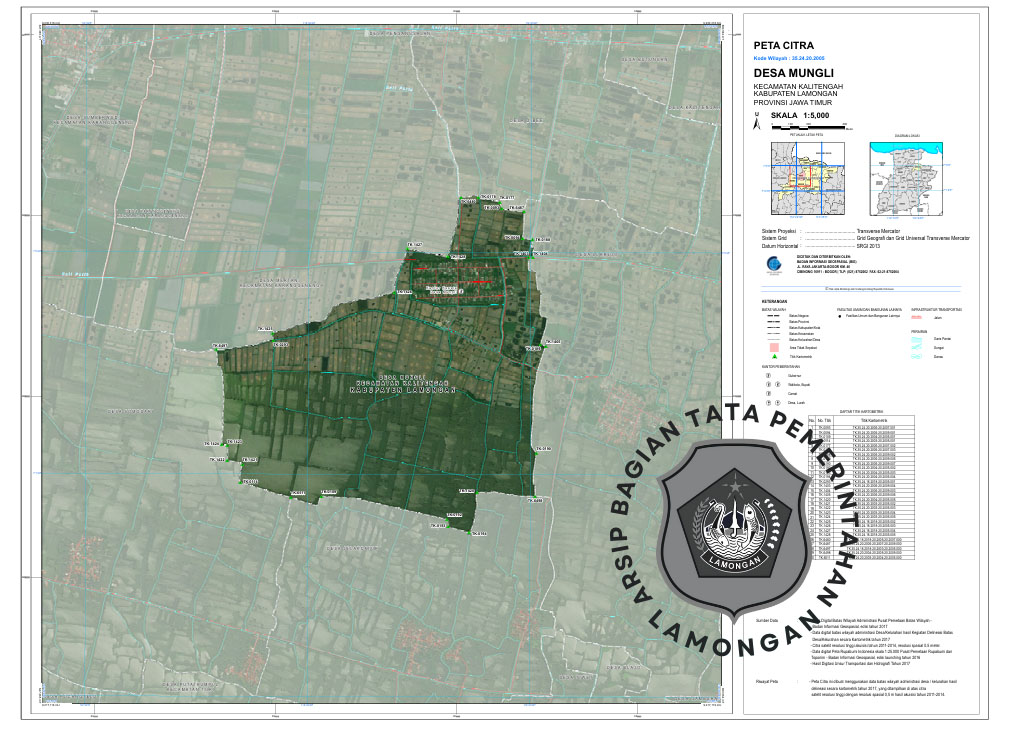Click the Fasilitas Umum black dot symbol
Viewport: 1017px width, 731px height.
coord(840,318)
